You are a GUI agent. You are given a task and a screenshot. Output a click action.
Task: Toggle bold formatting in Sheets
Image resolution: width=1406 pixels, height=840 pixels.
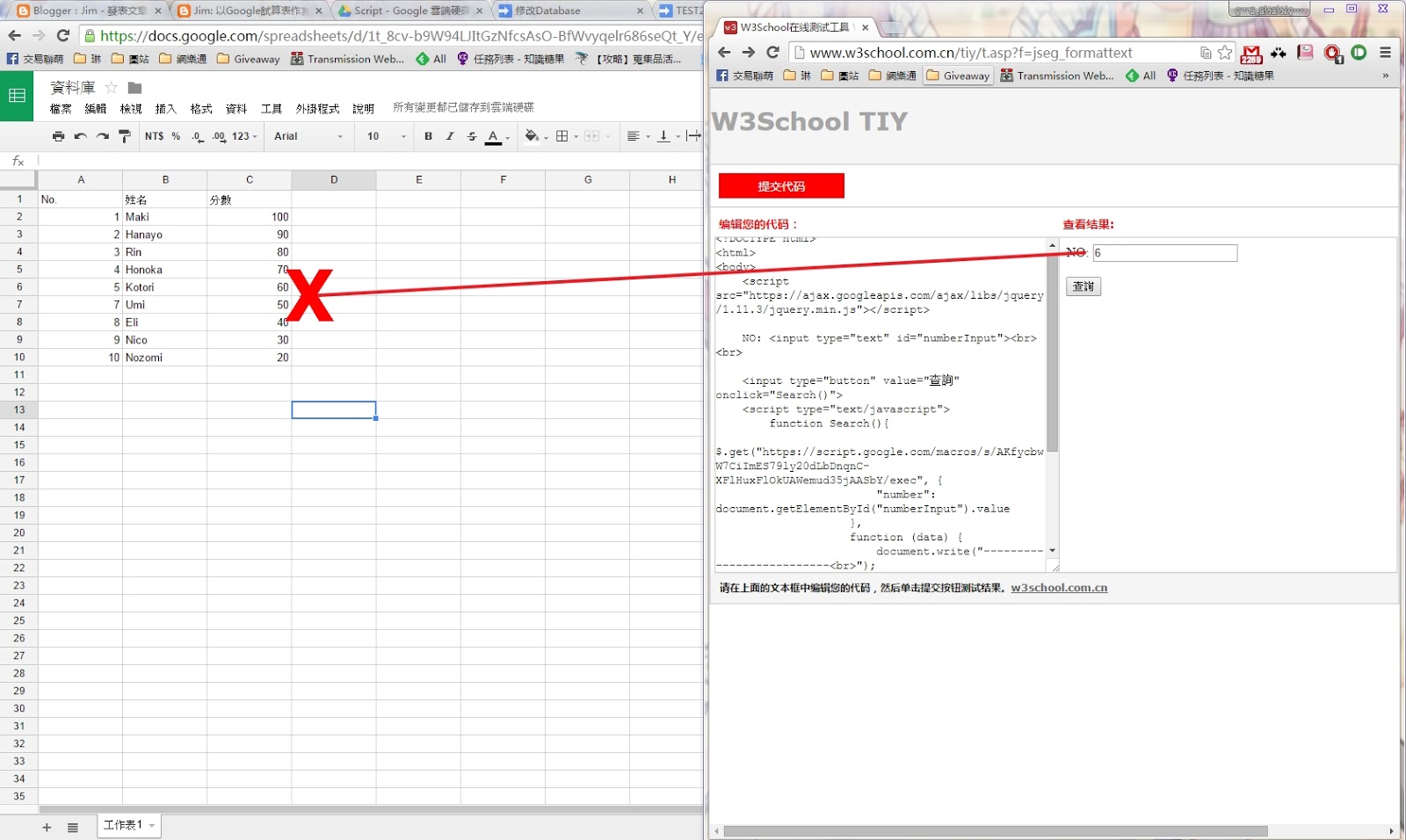(428, 136)
